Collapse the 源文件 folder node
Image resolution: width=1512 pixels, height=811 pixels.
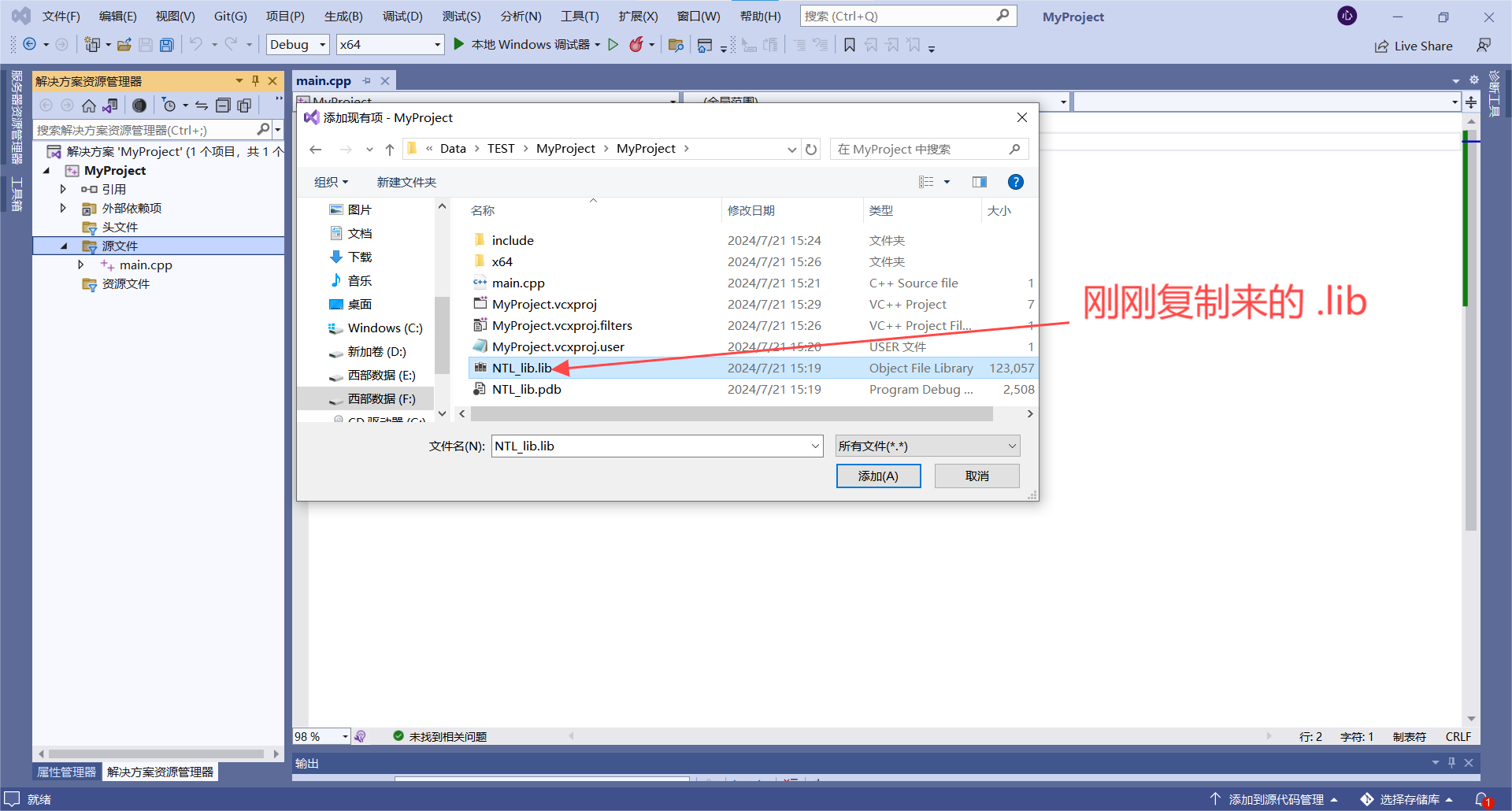point(64,246)
